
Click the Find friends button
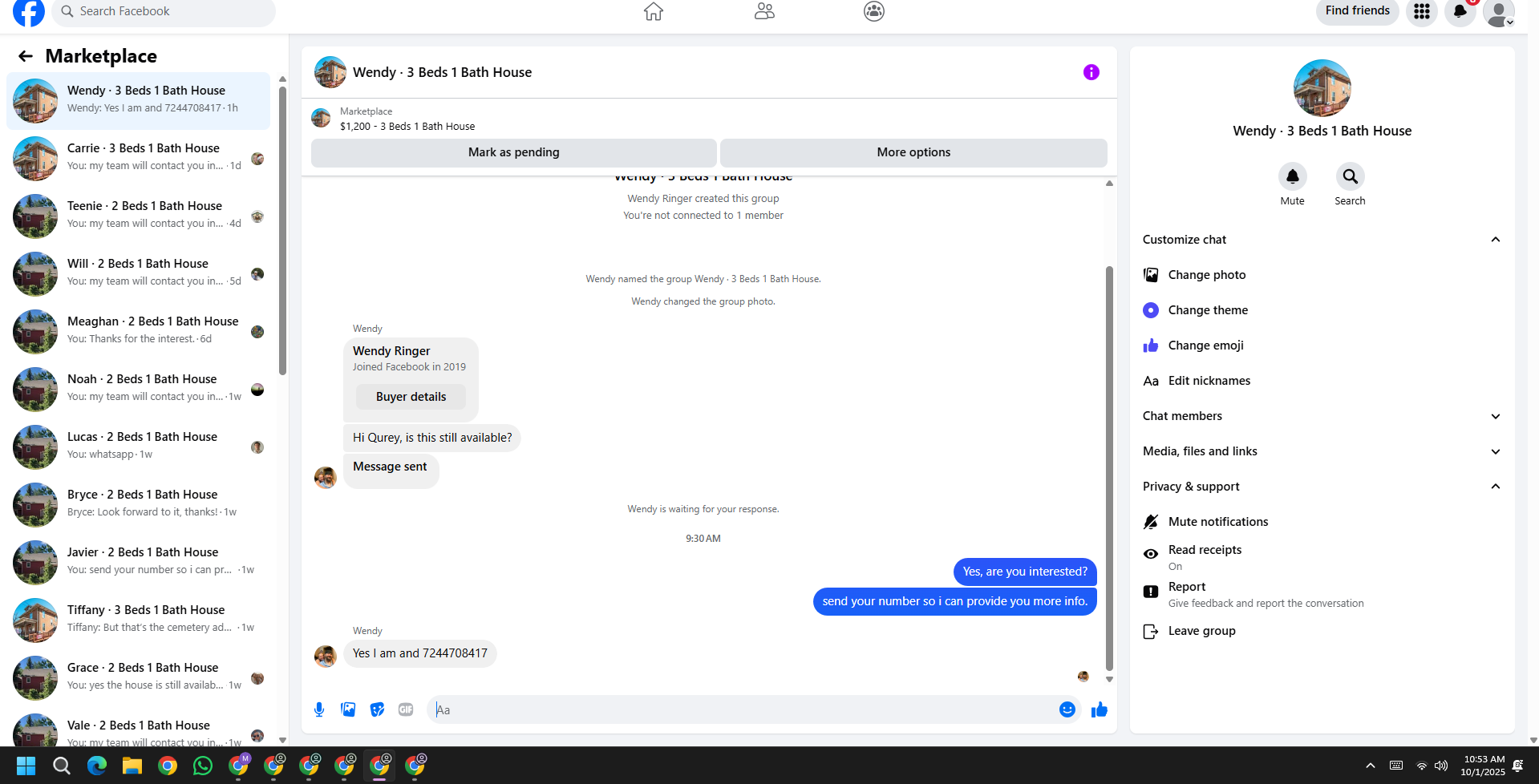1357,11
